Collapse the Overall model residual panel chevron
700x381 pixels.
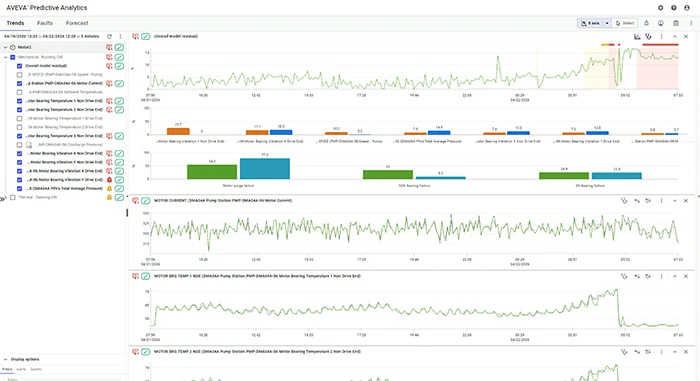pos(675,37)
